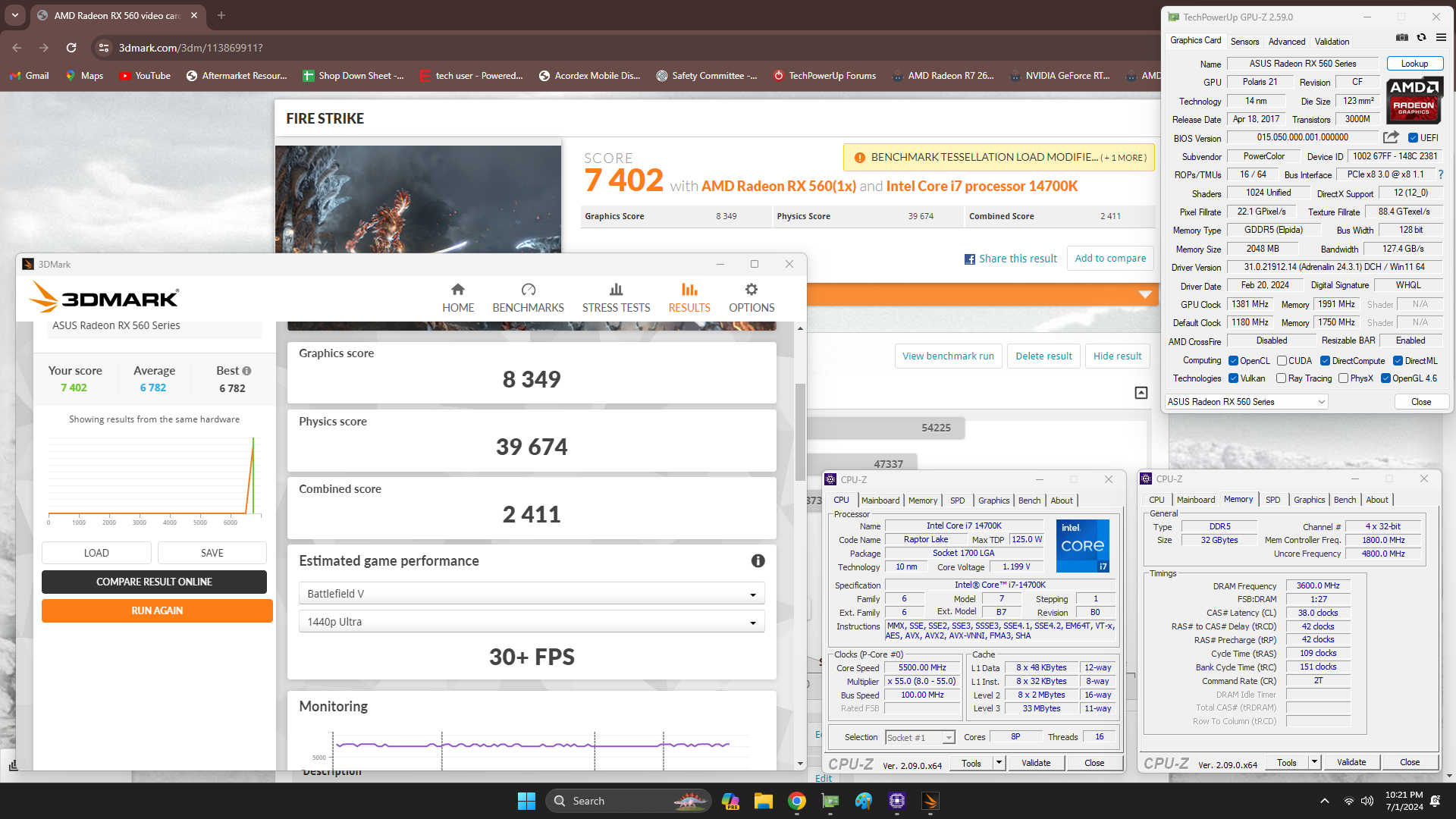Click the Delete result button
Screen dimensions: 1456x819
[x=1043, y=356]
